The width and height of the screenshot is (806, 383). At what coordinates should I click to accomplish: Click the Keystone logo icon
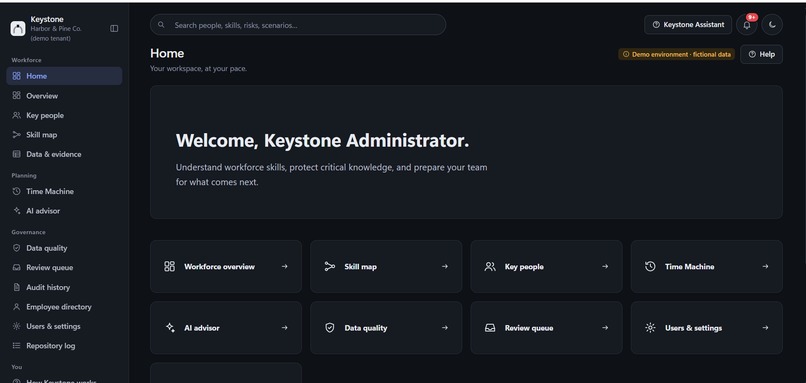(x=18, y=28)
